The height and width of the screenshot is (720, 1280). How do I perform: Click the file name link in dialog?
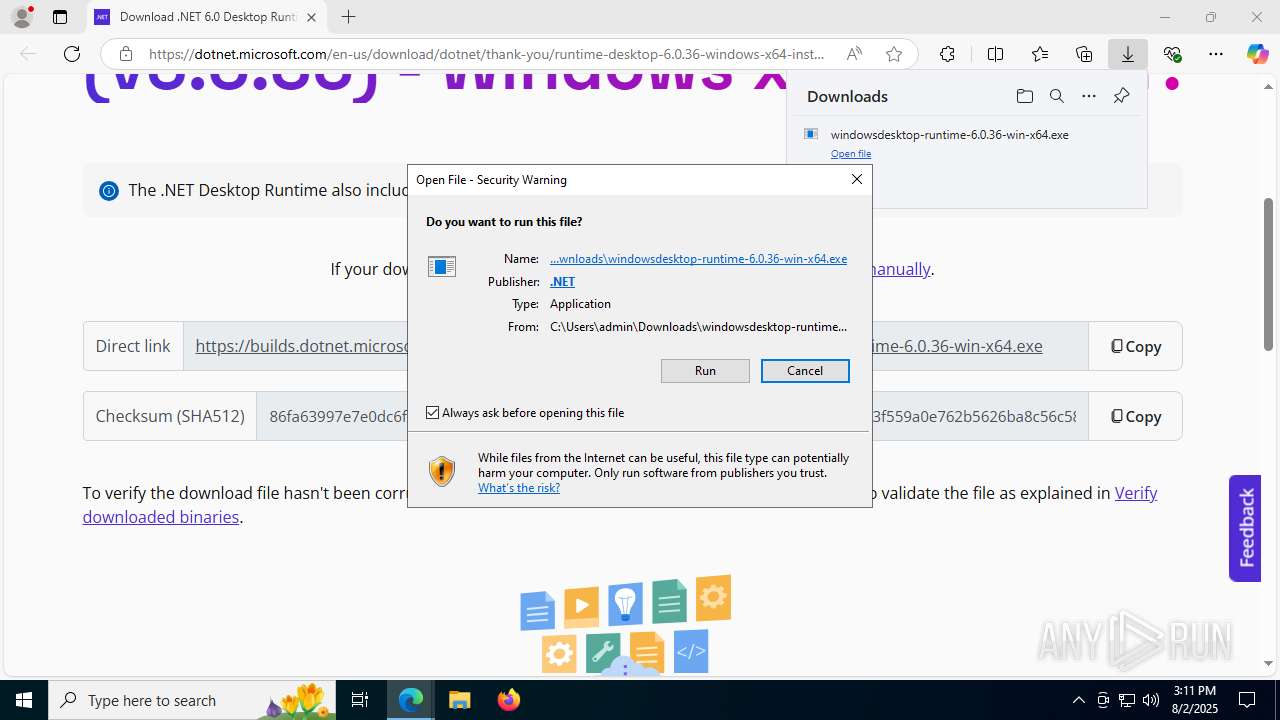(x=698, y=259)
